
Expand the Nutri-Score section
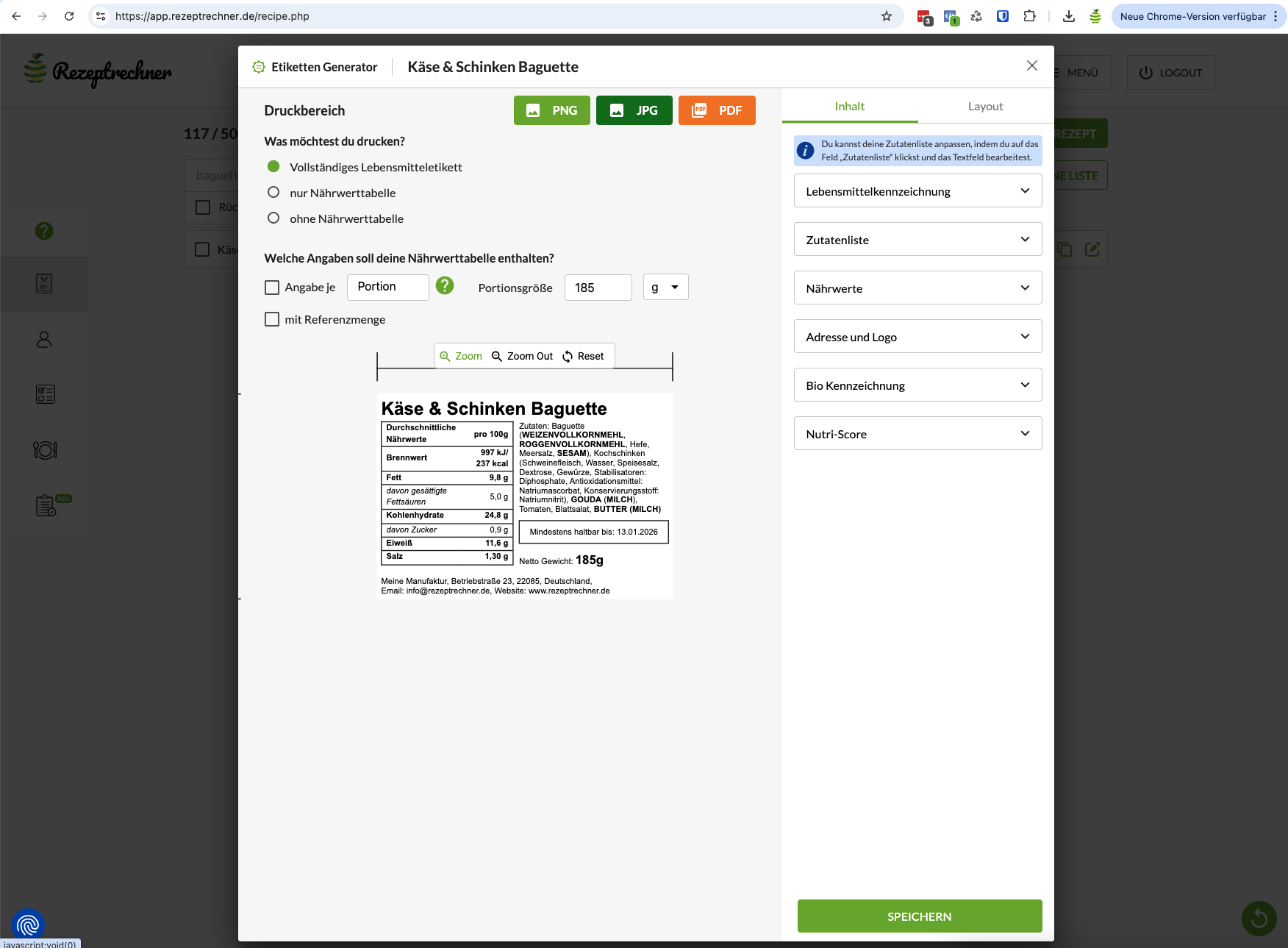(x=917, y=434)
